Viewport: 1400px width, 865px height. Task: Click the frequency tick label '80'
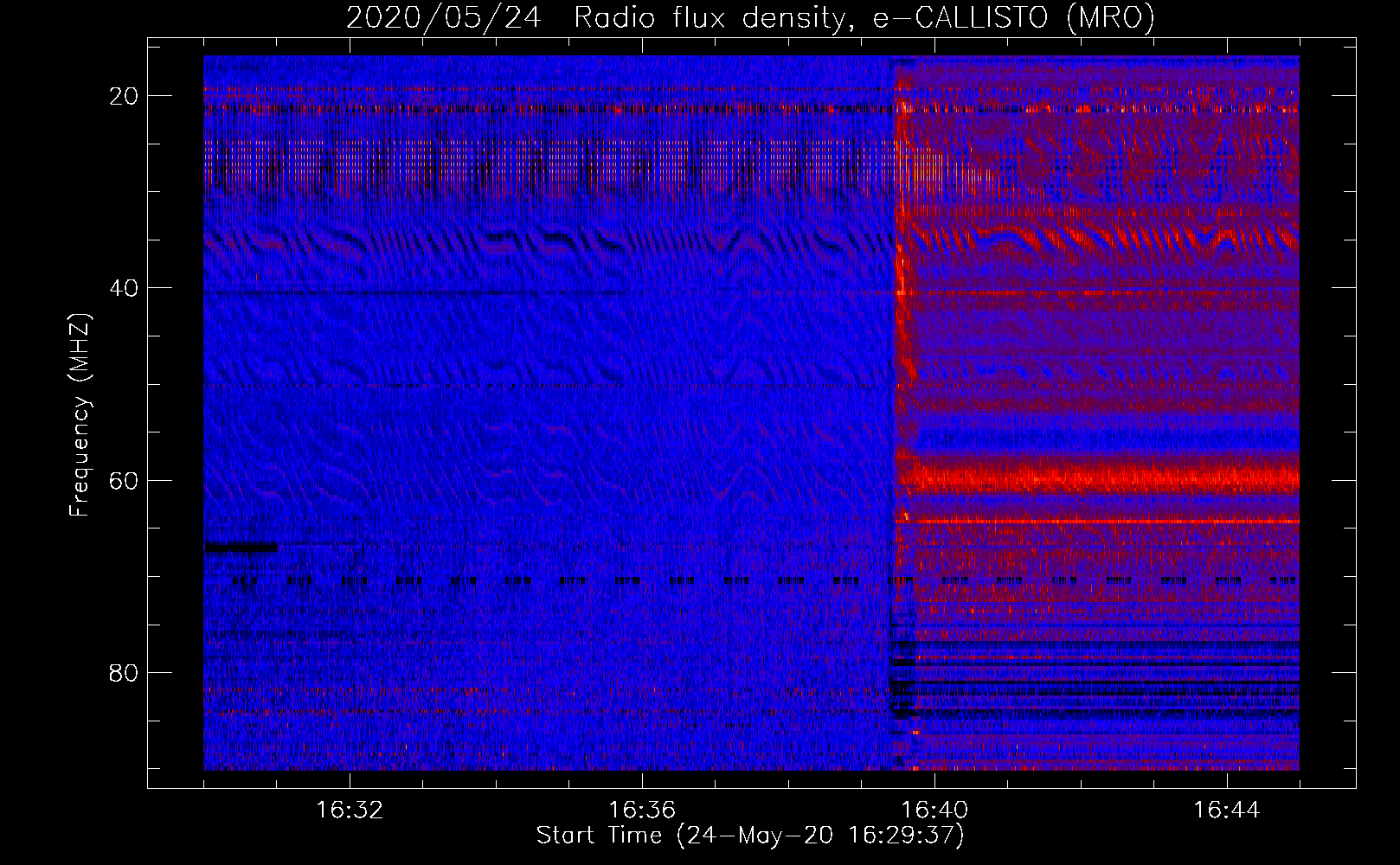[125, 672]
